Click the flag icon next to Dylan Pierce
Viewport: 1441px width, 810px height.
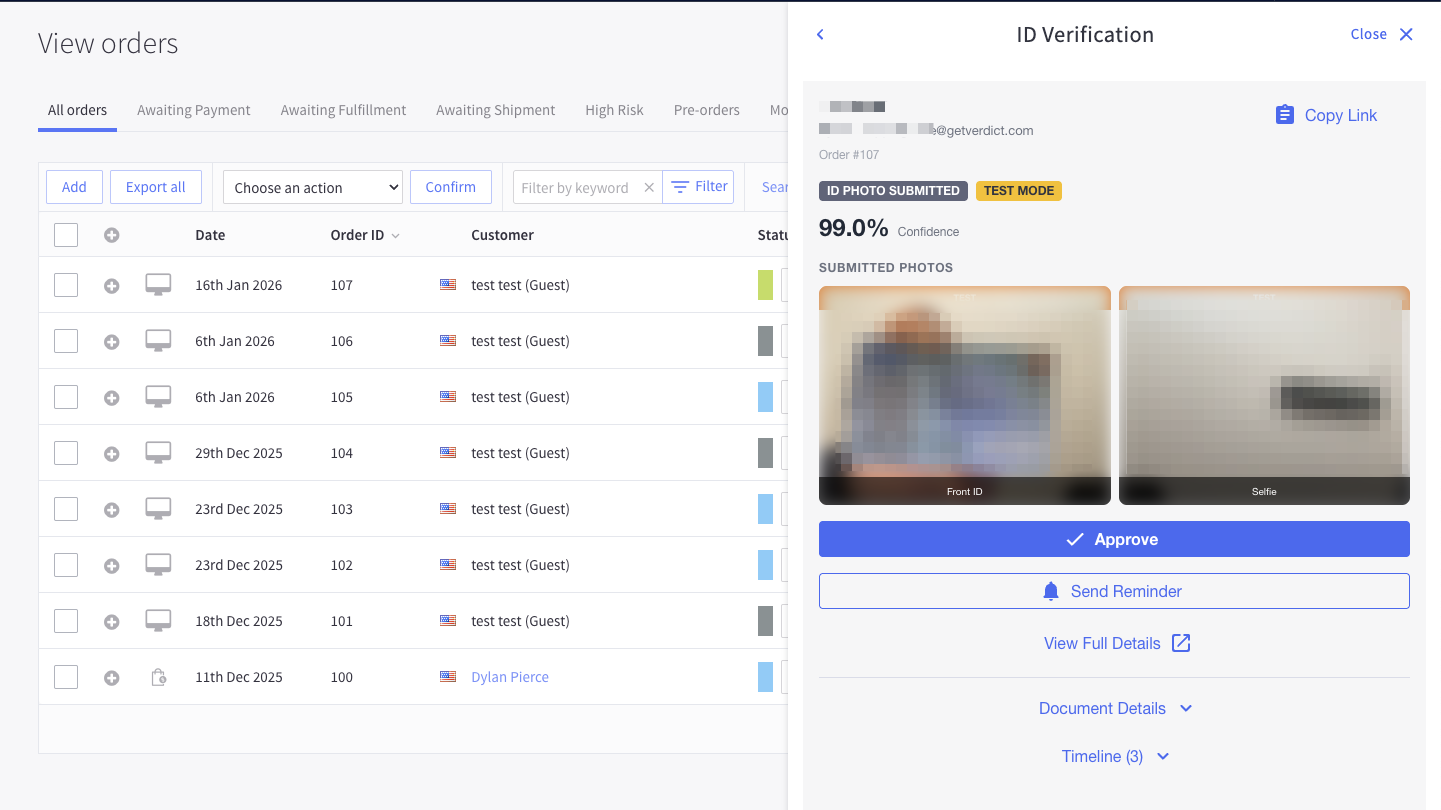pos(447,676)
